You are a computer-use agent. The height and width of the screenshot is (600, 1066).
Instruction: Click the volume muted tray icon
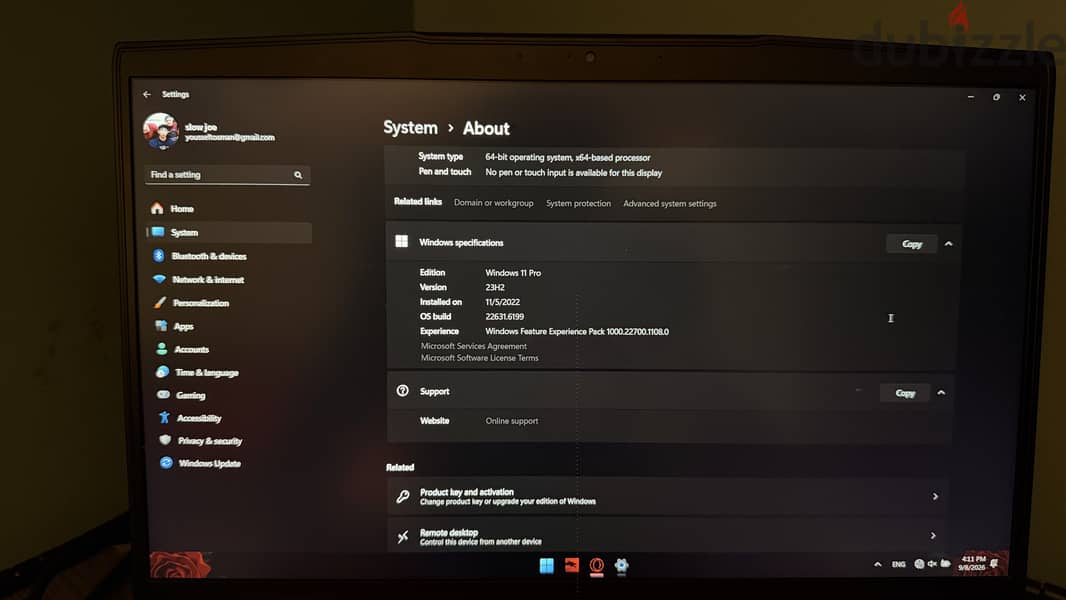click(x=932, y=564)
